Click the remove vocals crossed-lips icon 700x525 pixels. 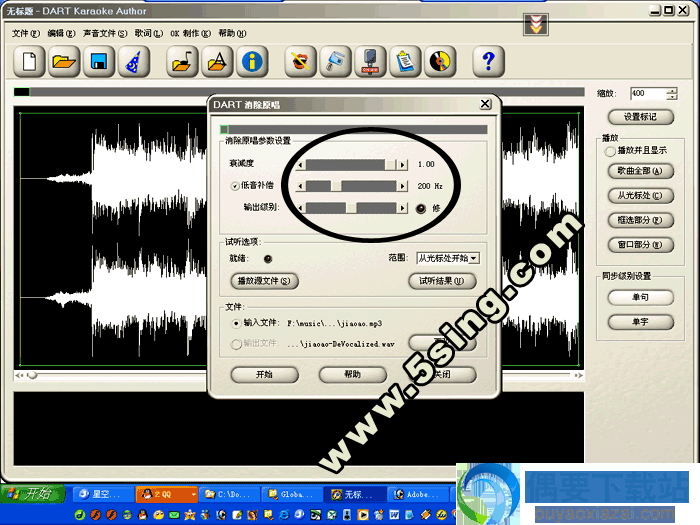click(x=301, y=61)
